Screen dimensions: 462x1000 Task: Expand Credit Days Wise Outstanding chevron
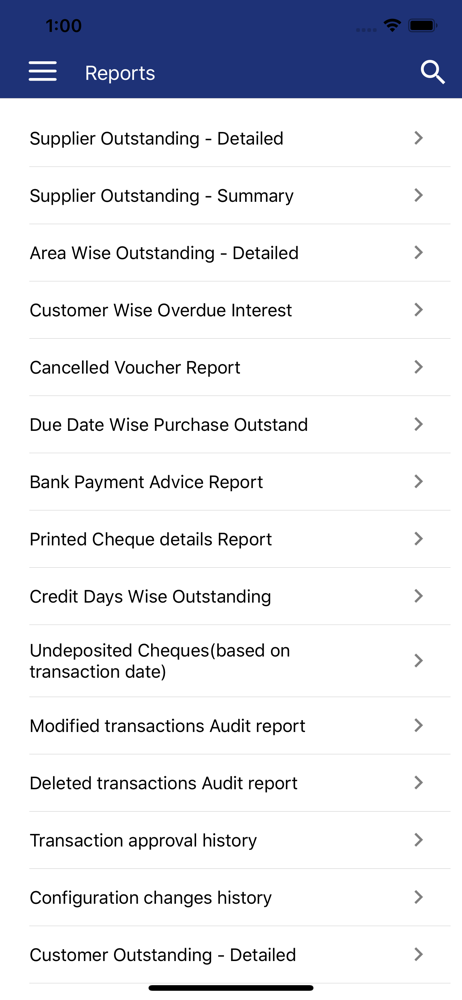(419, 596)
